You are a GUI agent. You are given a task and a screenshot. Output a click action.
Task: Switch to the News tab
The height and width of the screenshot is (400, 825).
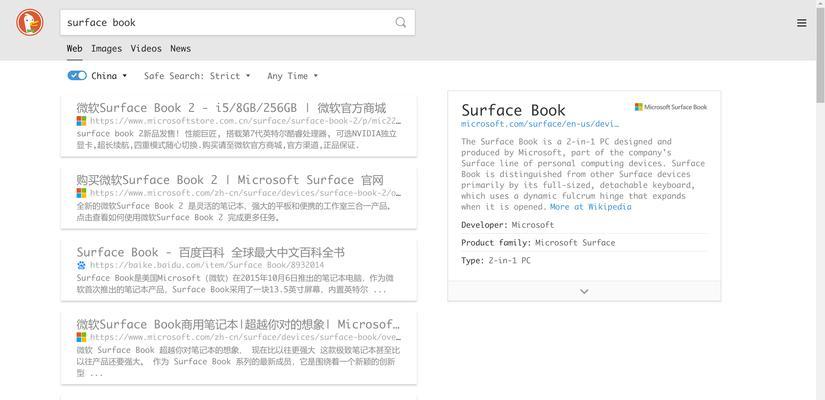point(180,48)
